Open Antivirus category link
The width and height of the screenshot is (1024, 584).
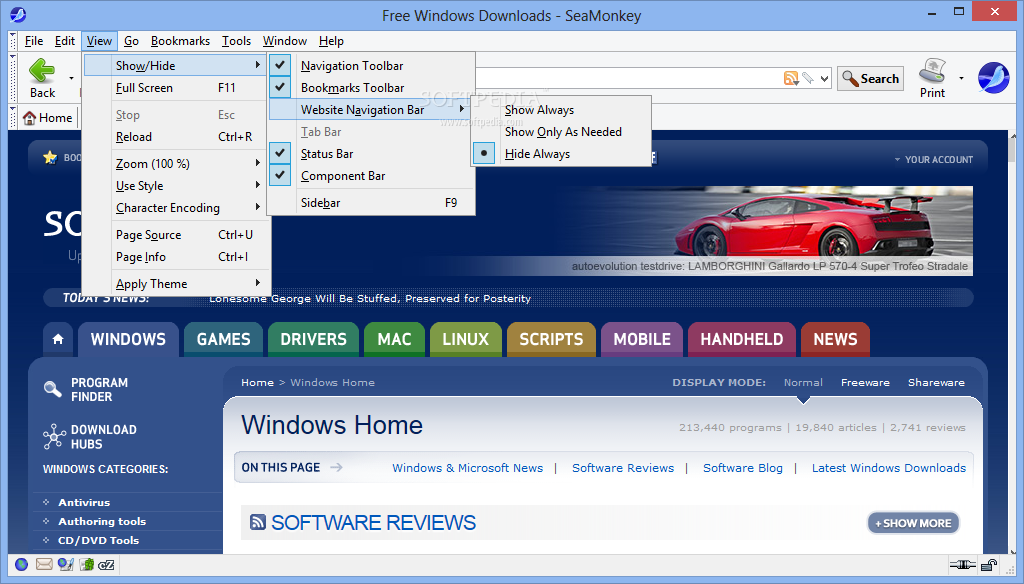click(84, 502)
